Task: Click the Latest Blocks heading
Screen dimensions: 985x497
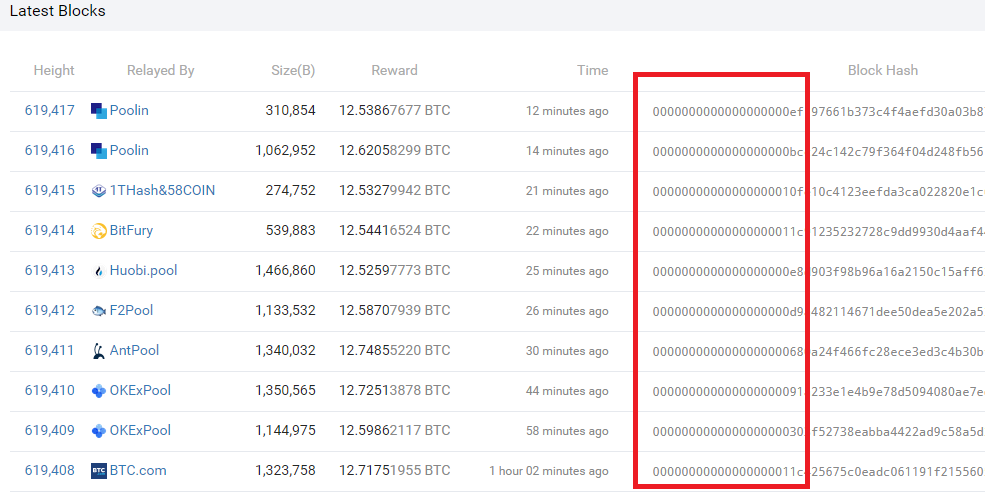Action: click(58, 11)
